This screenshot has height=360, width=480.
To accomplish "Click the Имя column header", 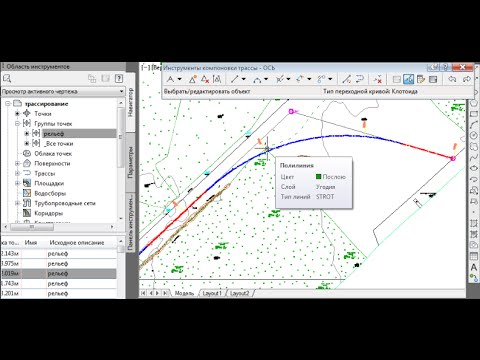I will coord(31,243).
